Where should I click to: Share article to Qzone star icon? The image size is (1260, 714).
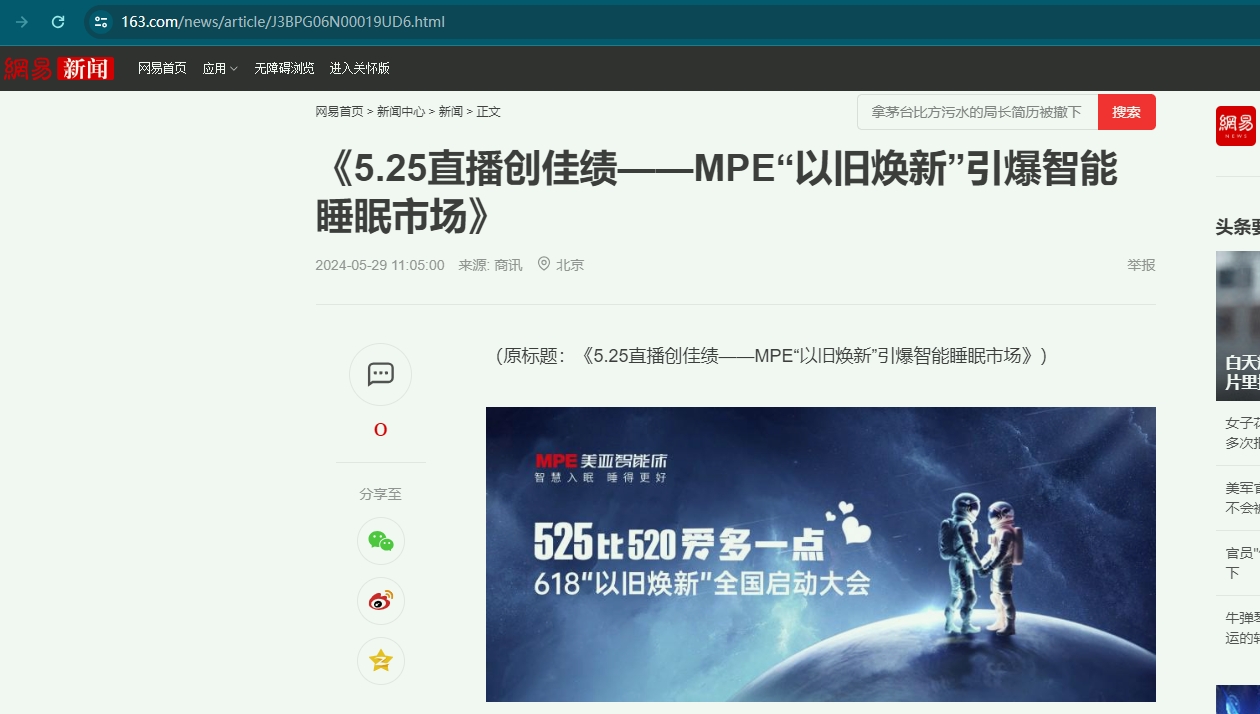(x=381, y=661)
